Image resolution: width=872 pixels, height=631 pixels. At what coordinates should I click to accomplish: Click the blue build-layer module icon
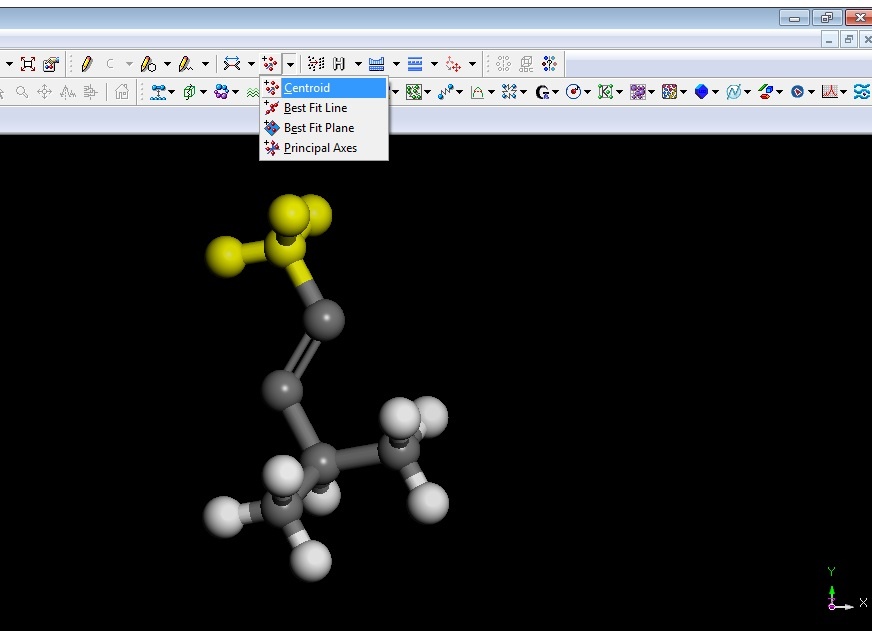[158, 92]
